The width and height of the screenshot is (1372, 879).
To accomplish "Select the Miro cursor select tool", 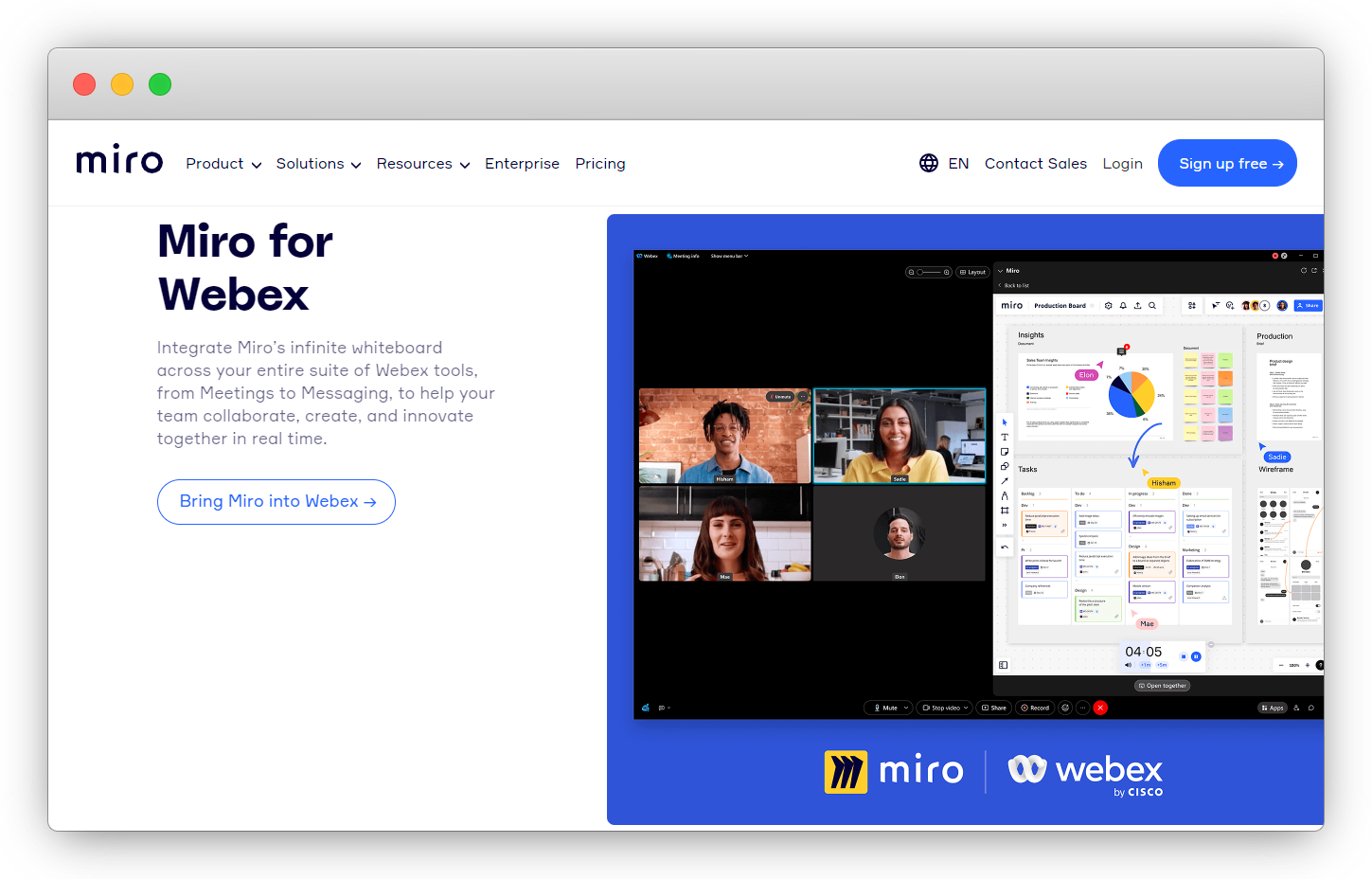I will click(1005, 422).
